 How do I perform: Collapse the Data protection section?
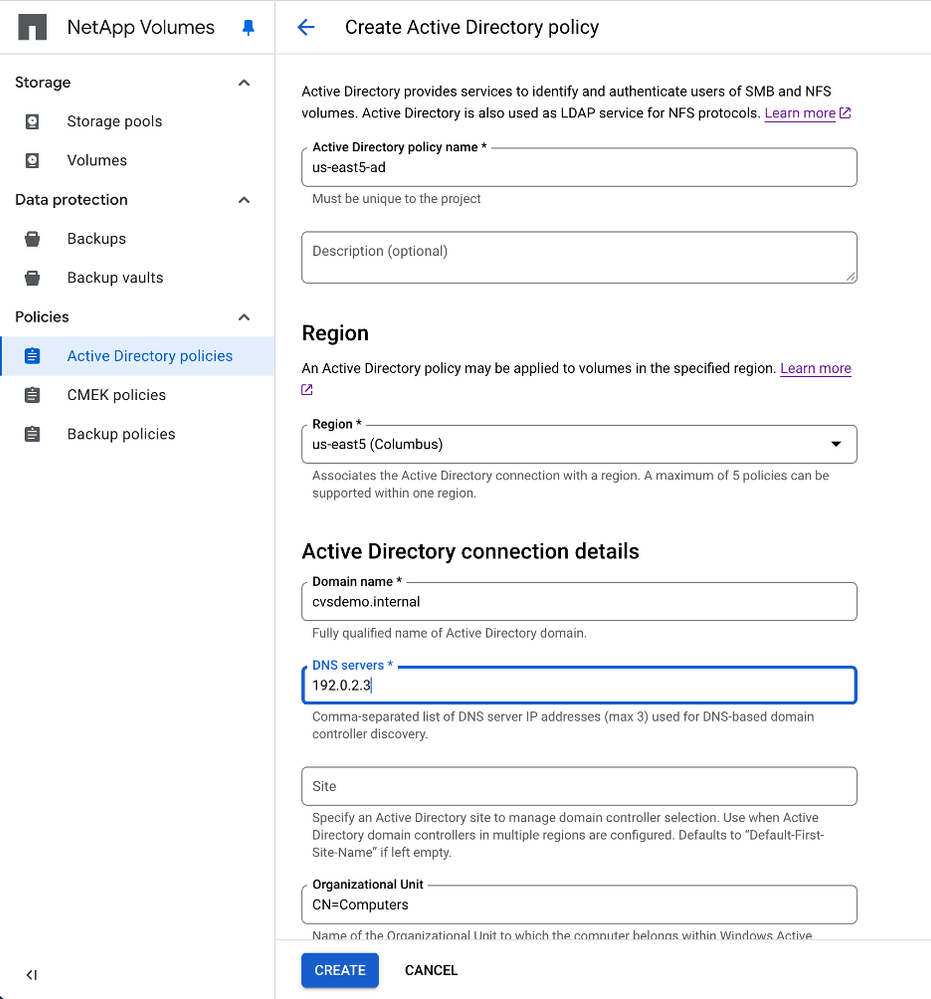[x=244, y=200]
